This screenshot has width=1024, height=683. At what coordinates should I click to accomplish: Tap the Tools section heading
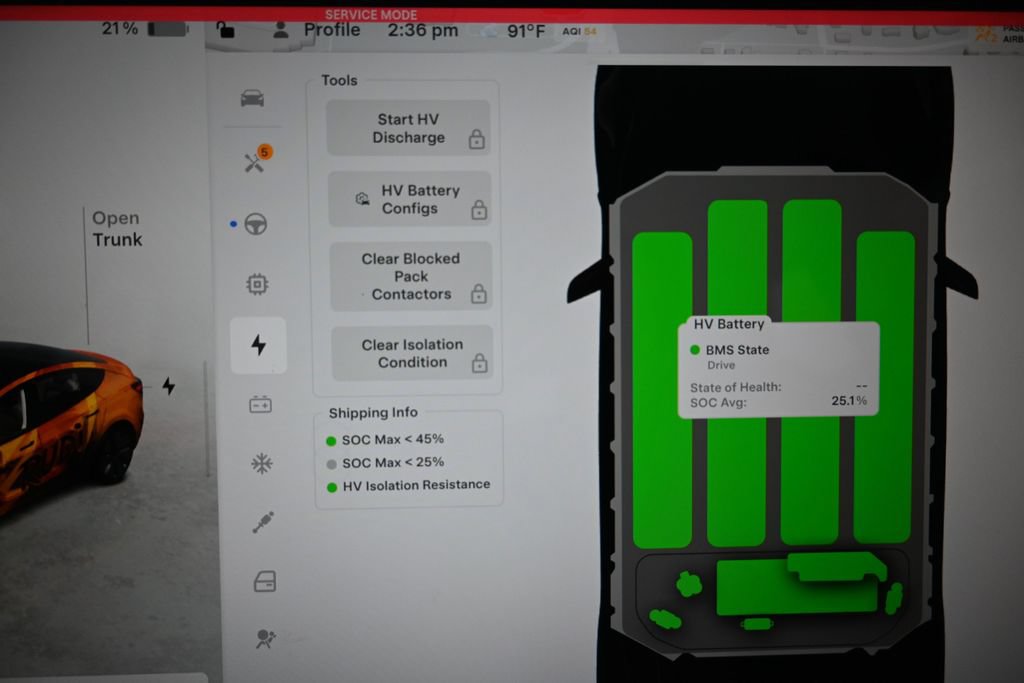[339, 80]
